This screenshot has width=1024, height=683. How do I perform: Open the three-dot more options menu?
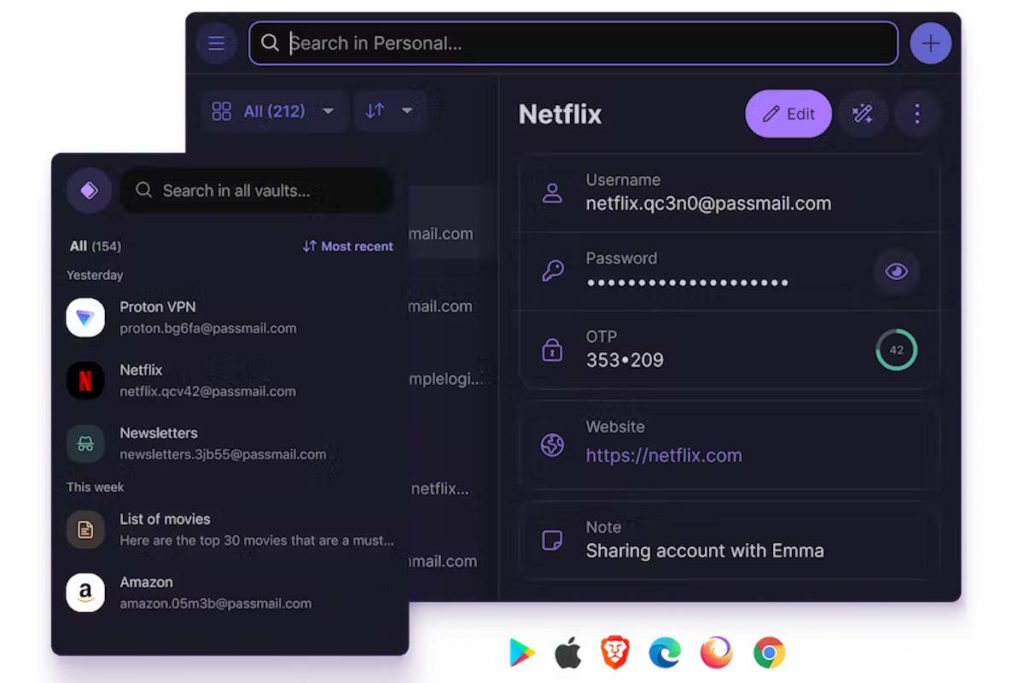click(x=917, y=114)
